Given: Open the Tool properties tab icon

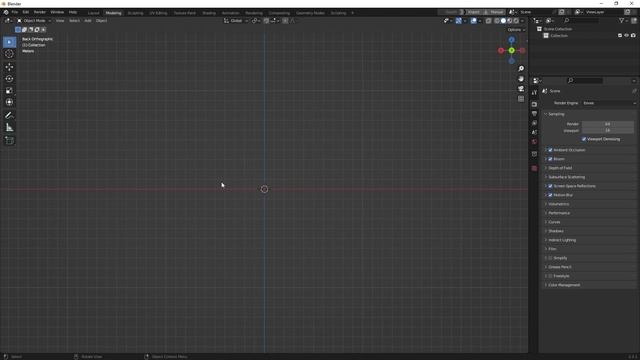Looking at the screenshot, I should tap(534, 93).
